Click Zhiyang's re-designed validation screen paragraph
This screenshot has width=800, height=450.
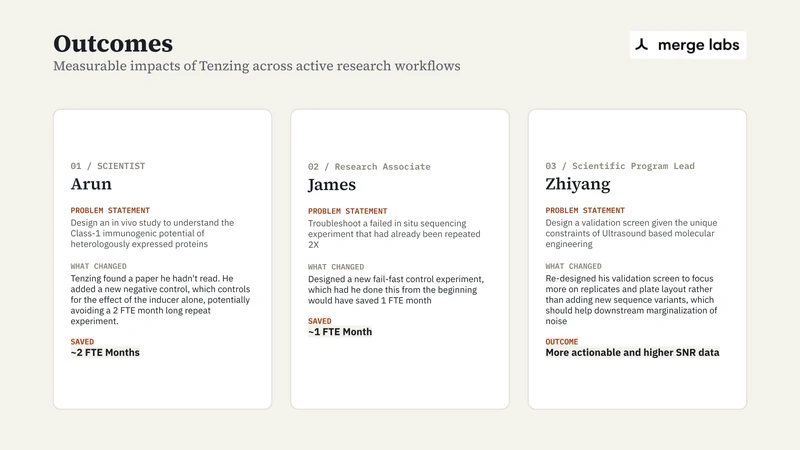631,299
